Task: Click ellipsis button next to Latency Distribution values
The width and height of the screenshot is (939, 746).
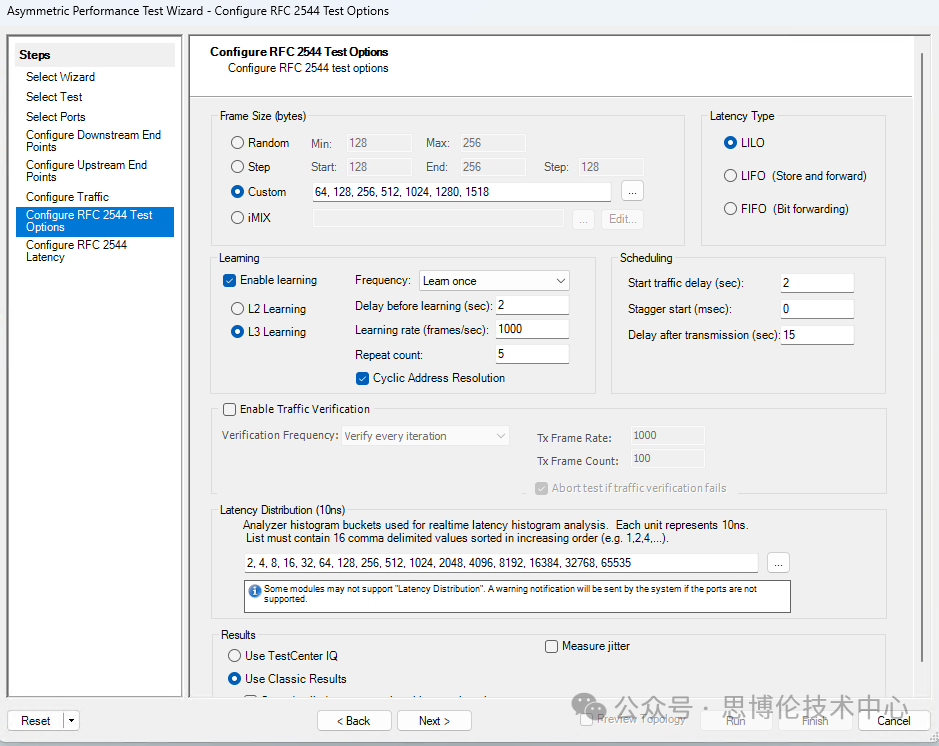Action: click(780, 562)
